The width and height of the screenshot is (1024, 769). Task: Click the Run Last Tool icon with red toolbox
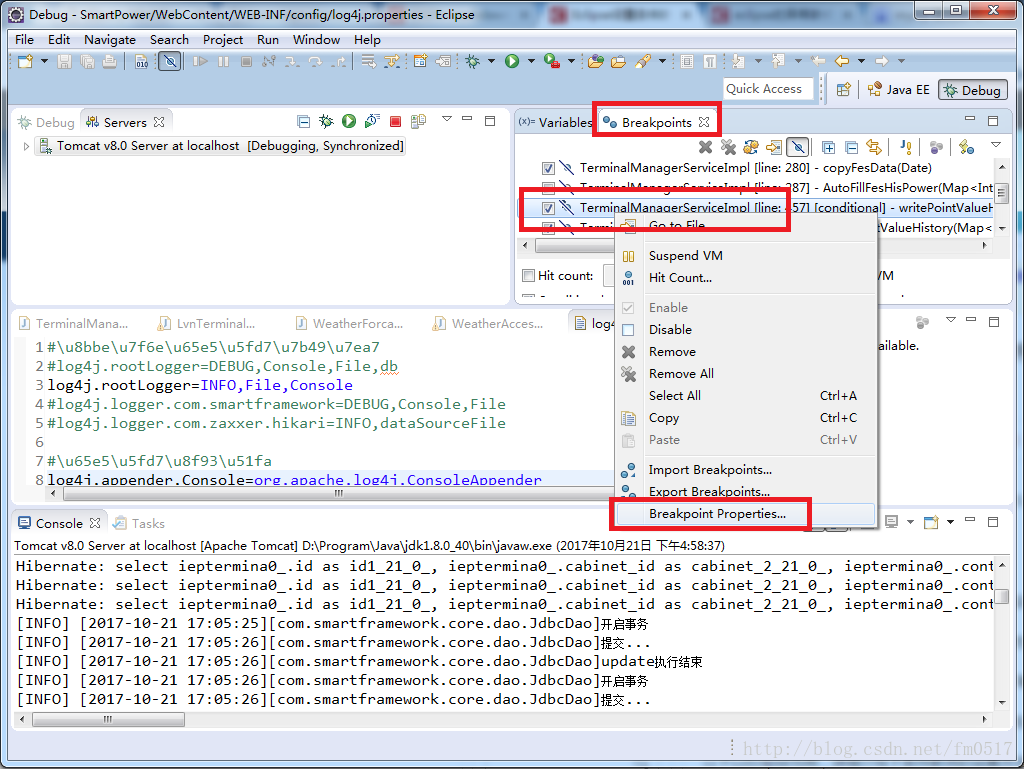pyautogui.click(x=552, y=61)
